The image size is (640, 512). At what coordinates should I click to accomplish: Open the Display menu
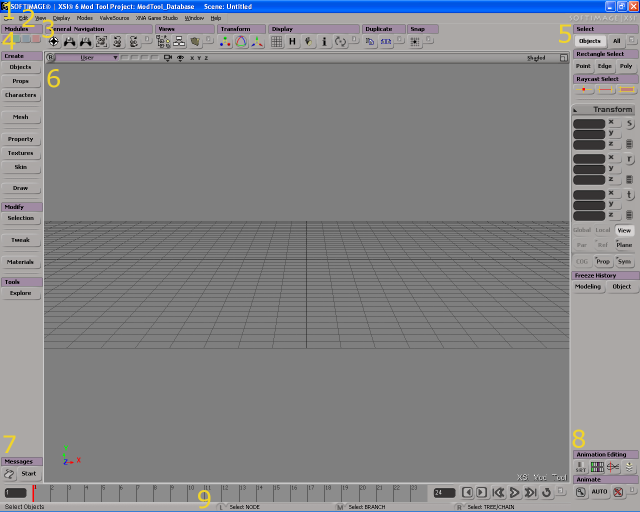tap(61, 18)
